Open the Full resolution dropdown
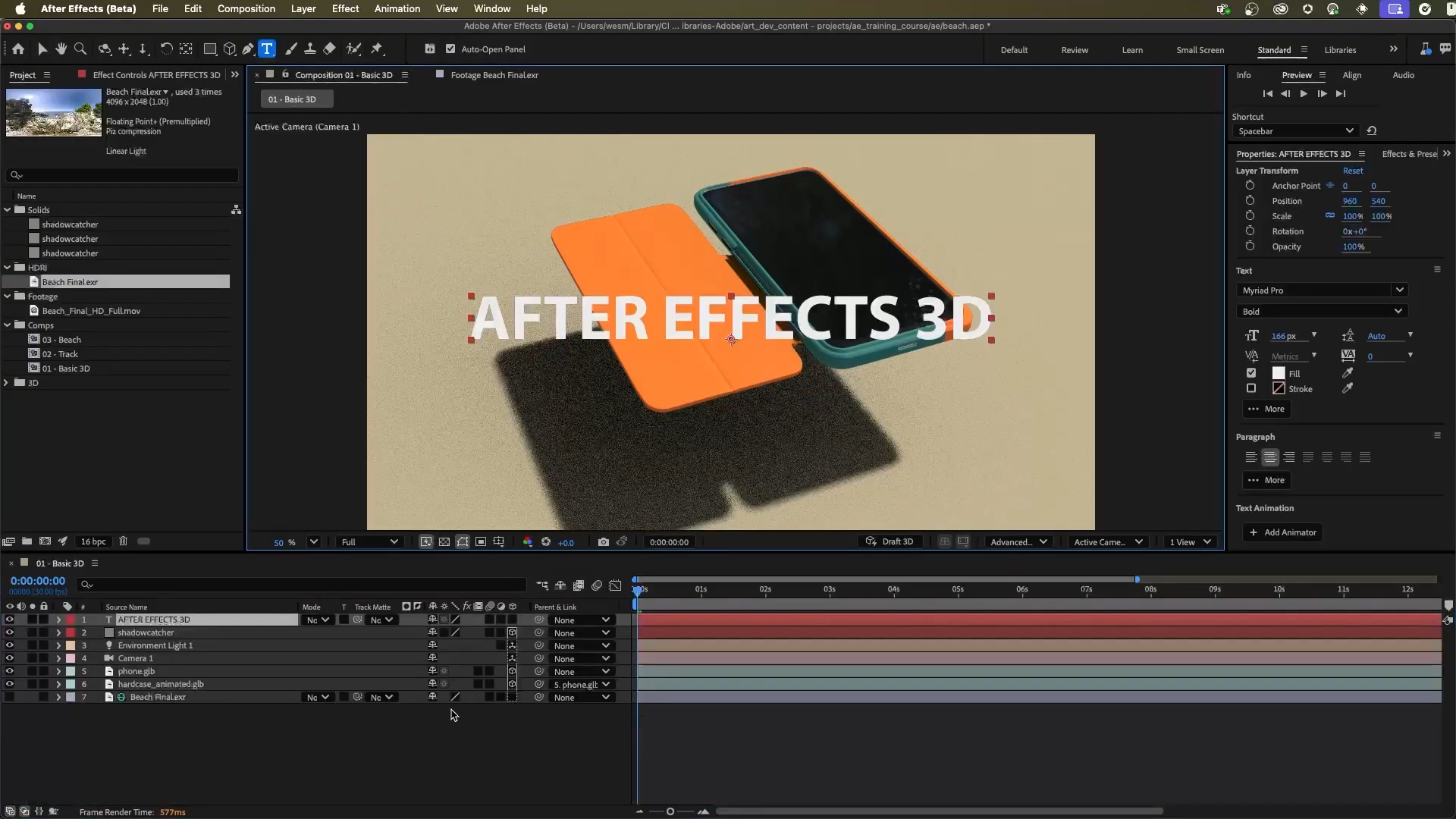1456x819 pixels. 369,542
